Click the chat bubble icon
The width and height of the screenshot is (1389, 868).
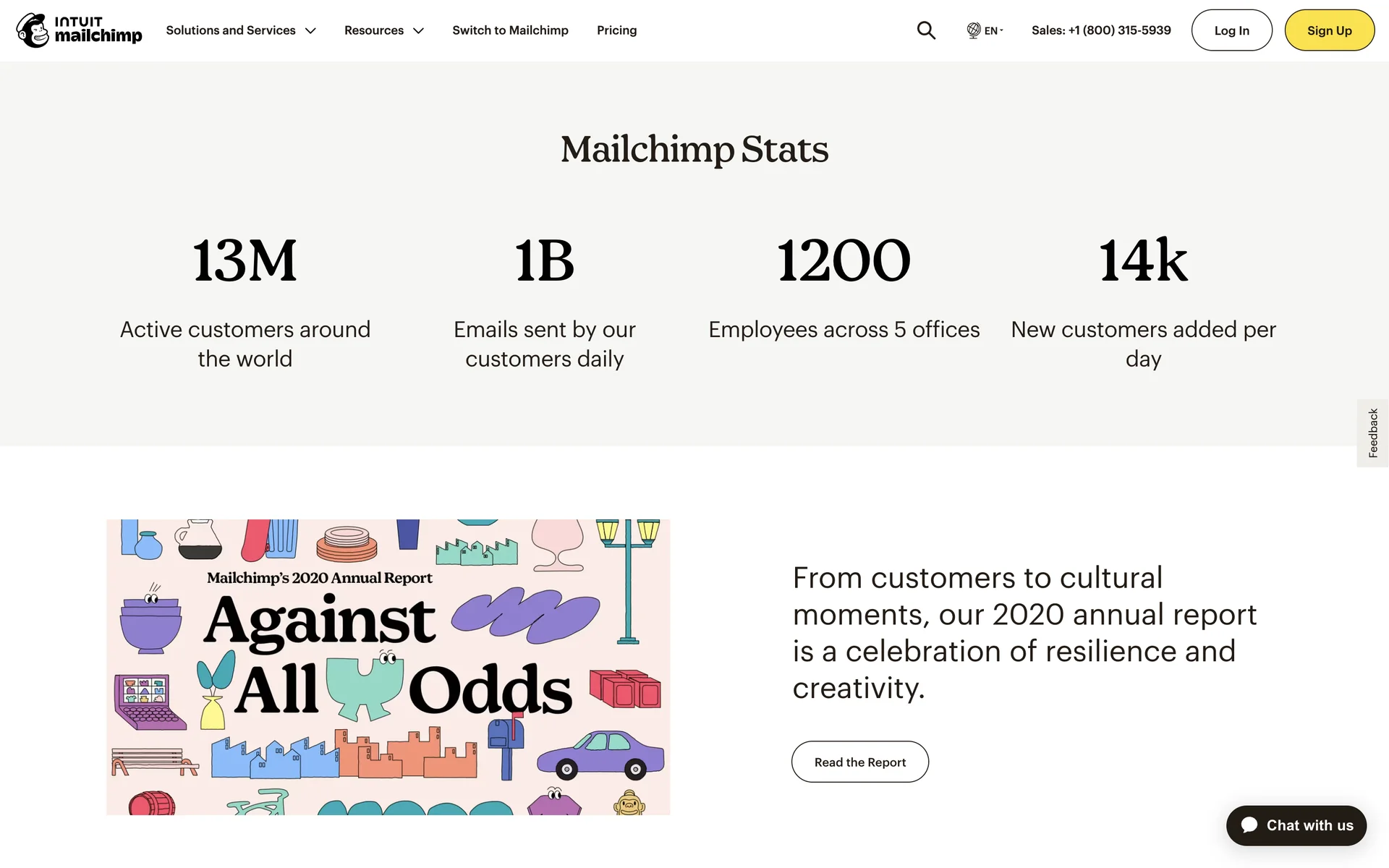click(1249, 825)
